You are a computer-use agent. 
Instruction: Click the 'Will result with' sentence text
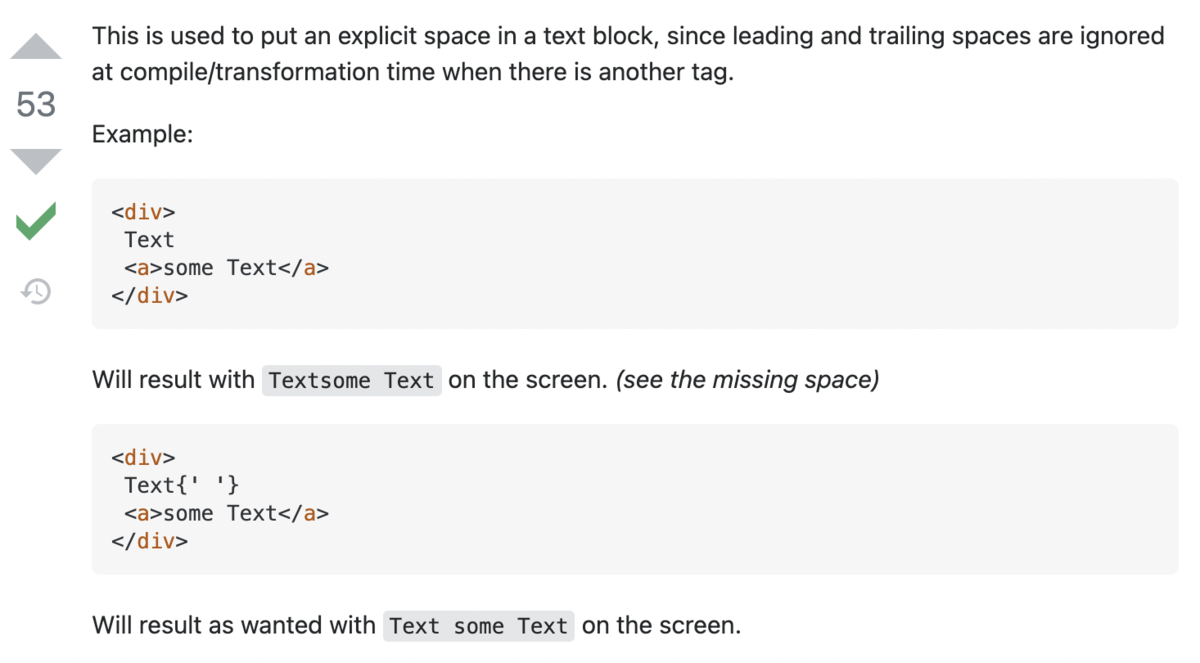tap(173, 380)
